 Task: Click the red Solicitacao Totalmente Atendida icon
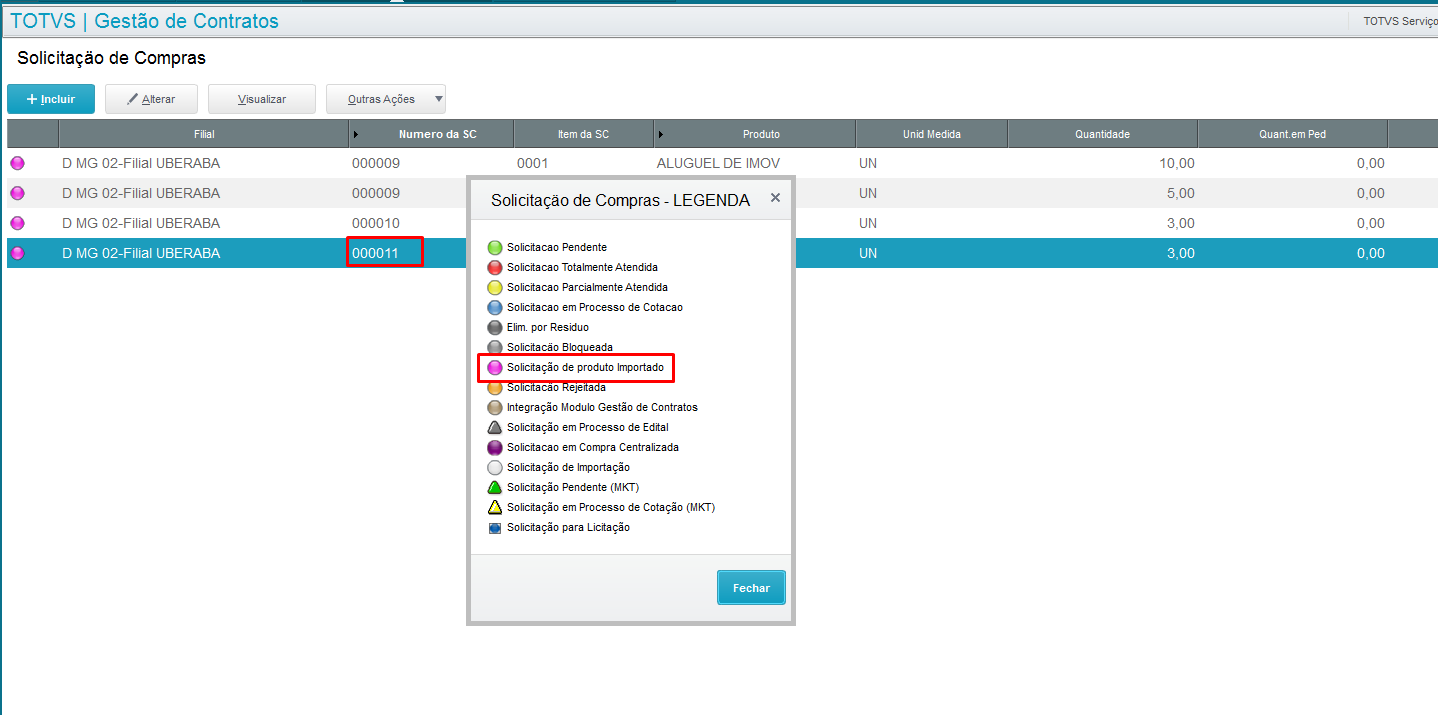494,267
